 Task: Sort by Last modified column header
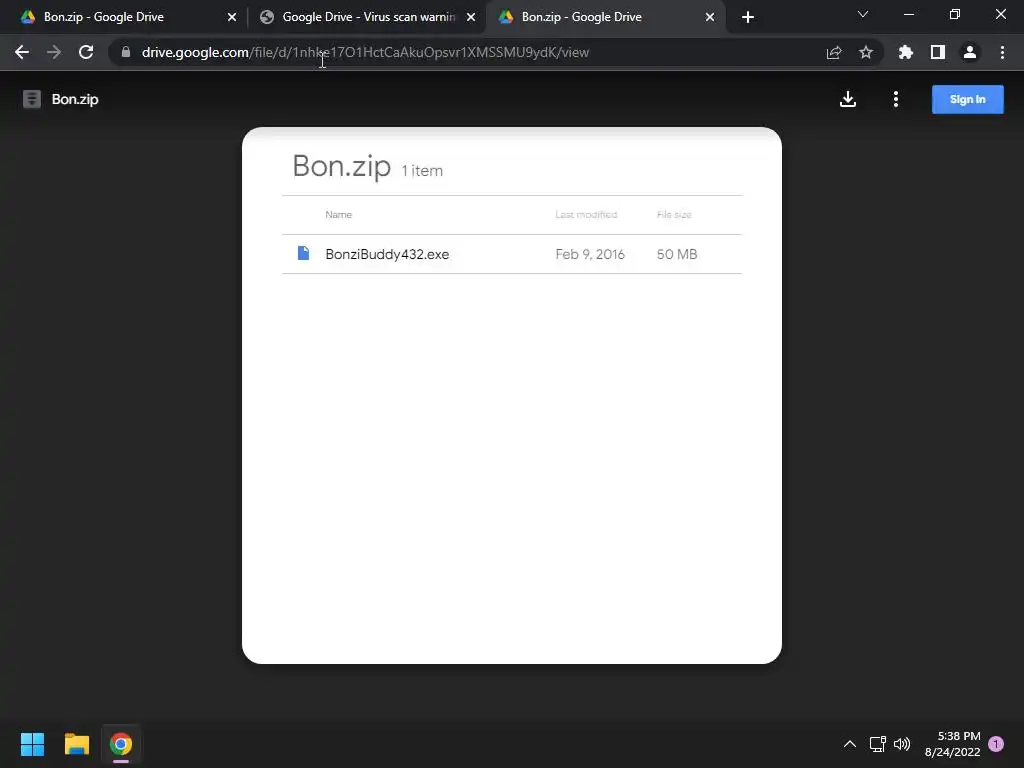pyautogui.click(x=586, y=215)
